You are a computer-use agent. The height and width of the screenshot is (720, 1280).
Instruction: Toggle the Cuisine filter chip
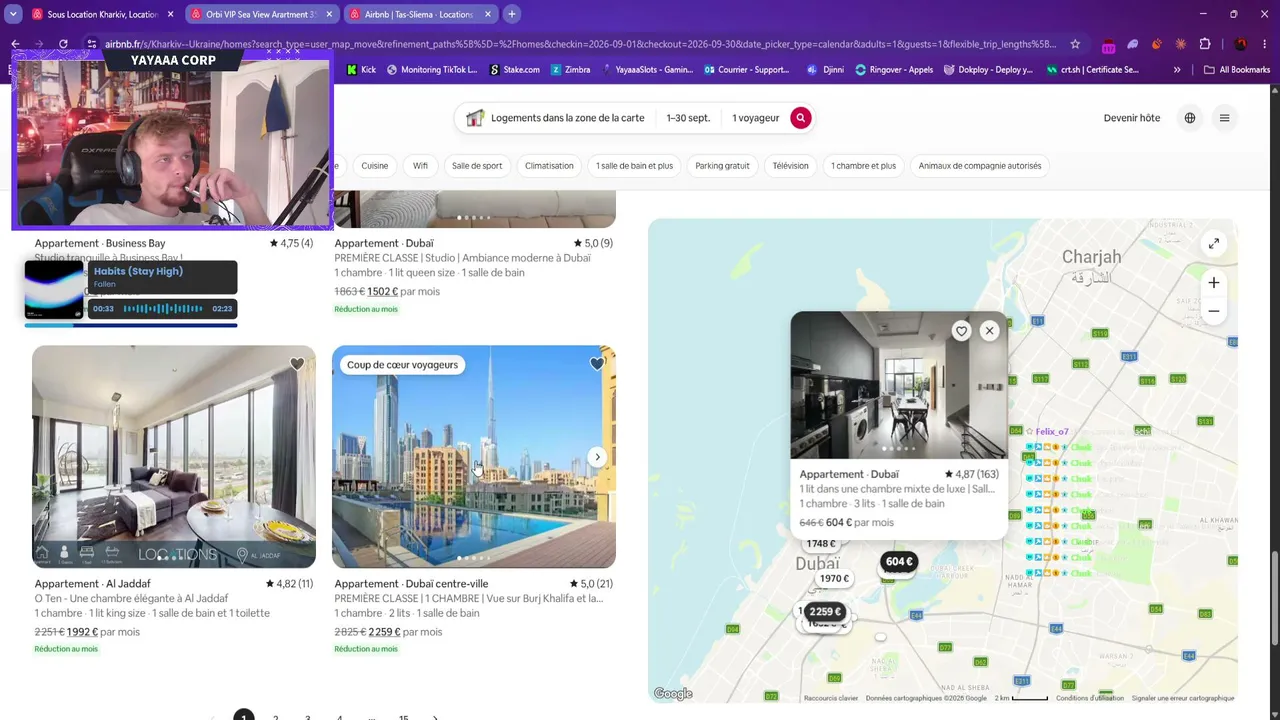coord(375,166)
